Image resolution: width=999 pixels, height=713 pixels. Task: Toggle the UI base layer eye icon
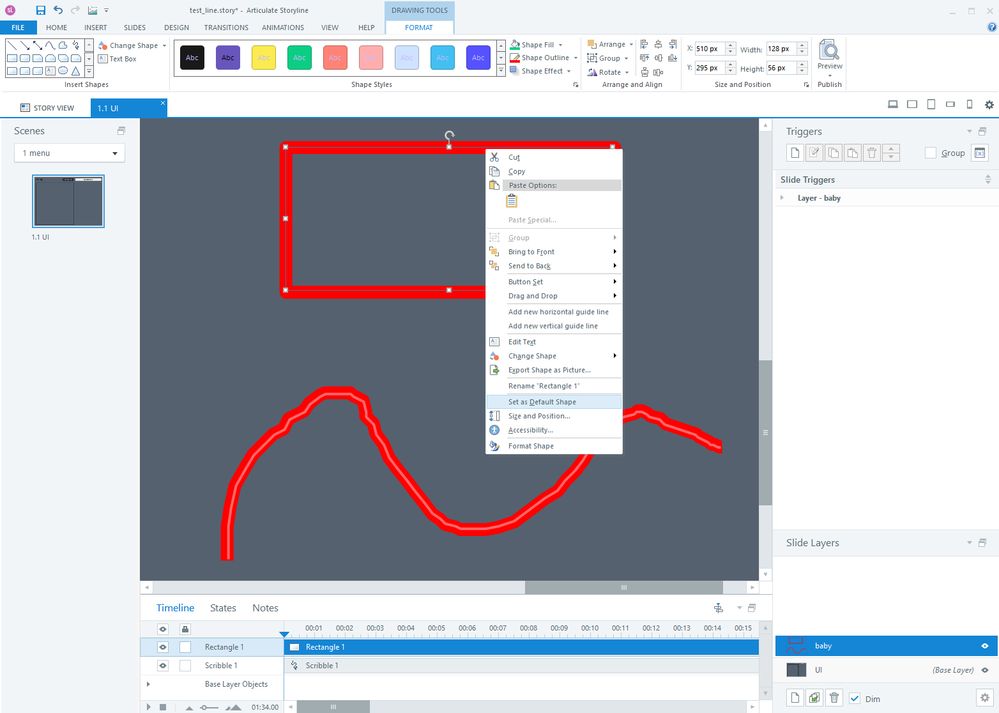tap(984, 670)
